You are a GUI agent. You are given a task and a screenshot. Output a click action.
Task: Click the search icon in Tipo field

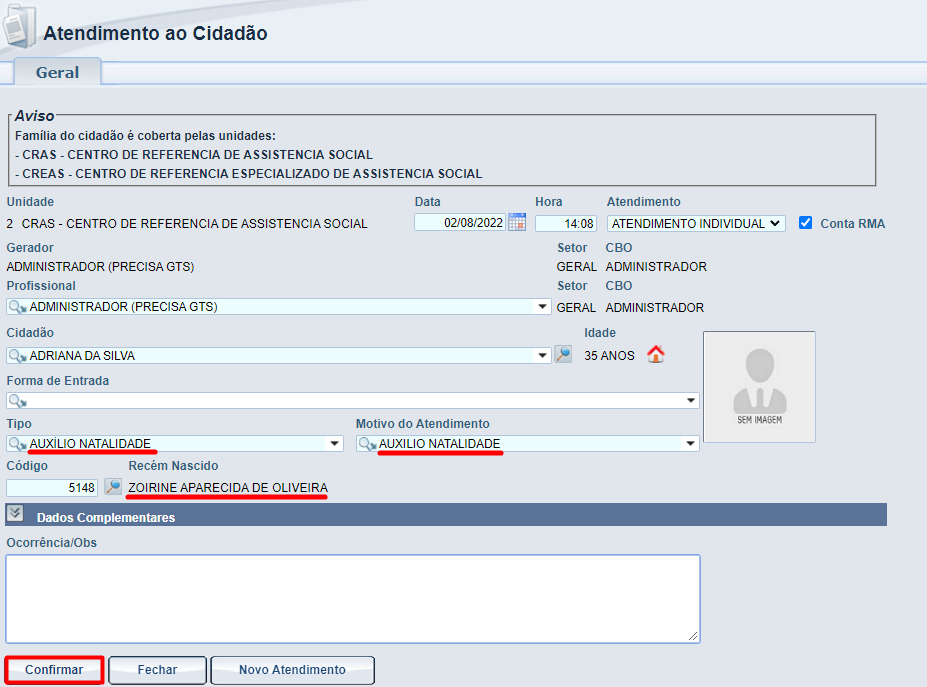coord(17,444)
